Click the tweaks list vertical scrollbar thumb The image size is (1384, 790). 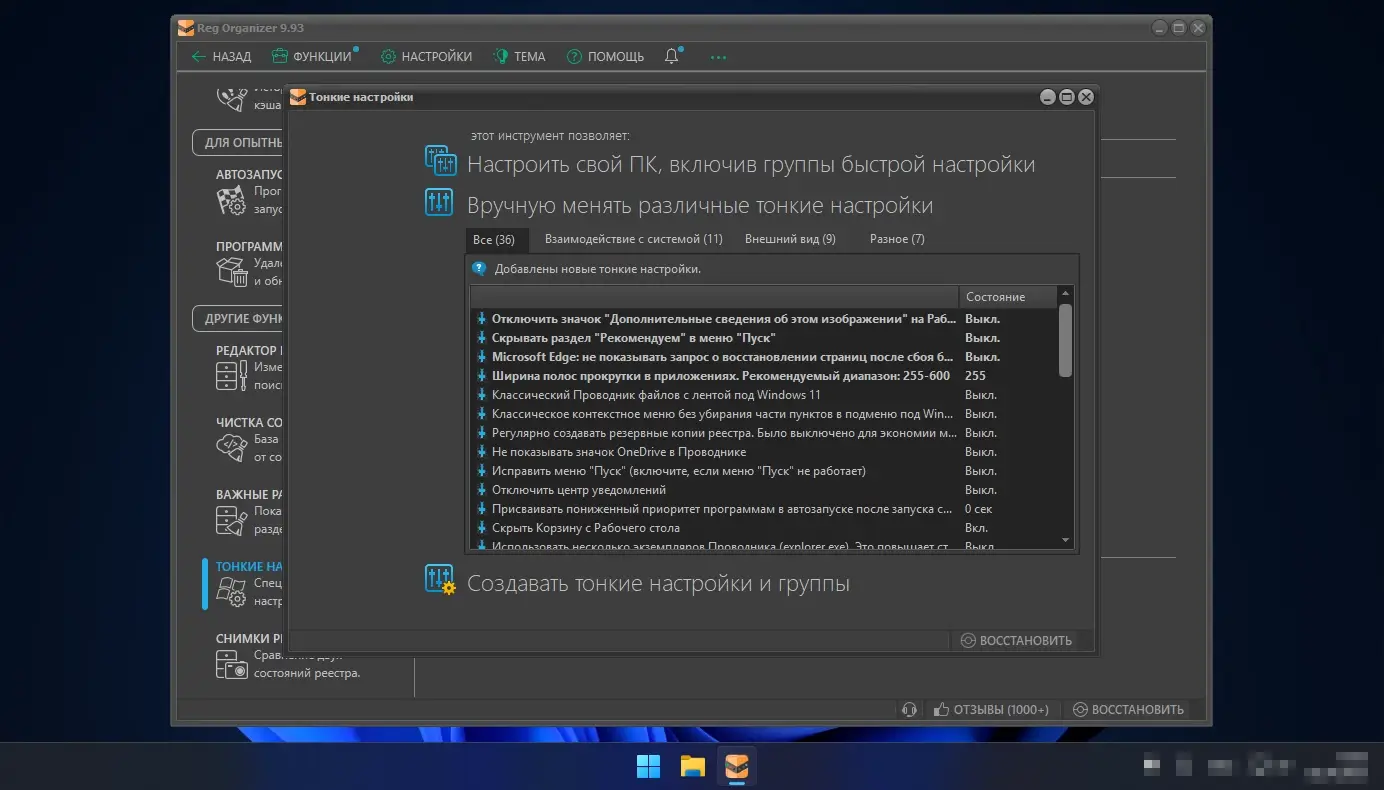[1065, 340]
